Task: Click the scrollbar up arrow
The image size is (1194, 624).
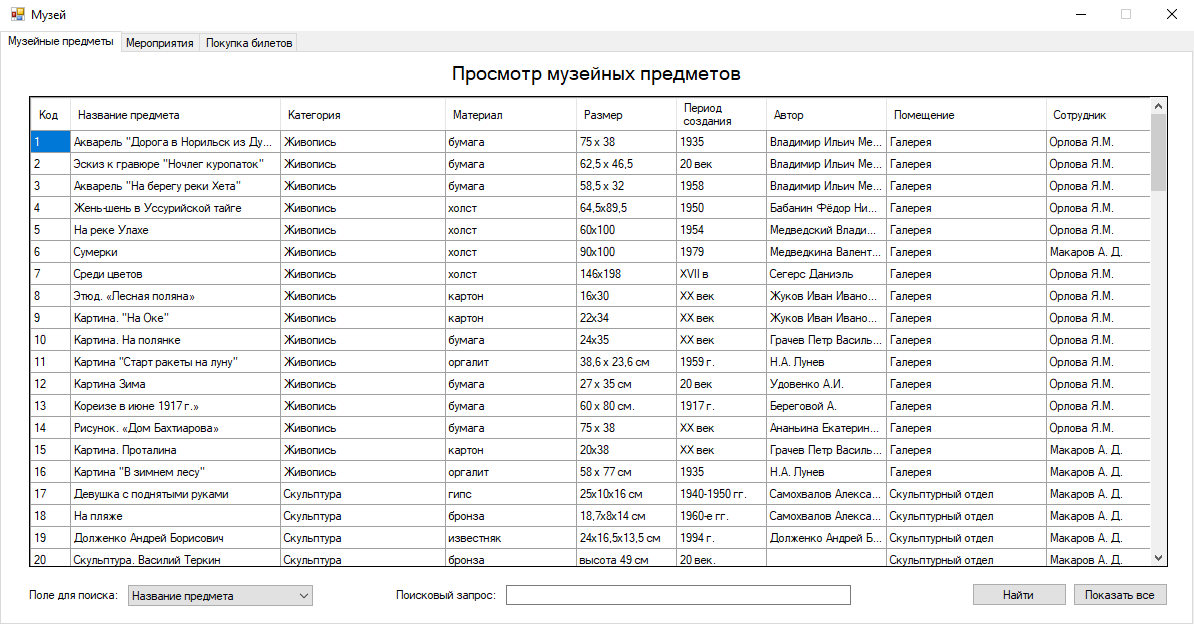Action: 1157,104
